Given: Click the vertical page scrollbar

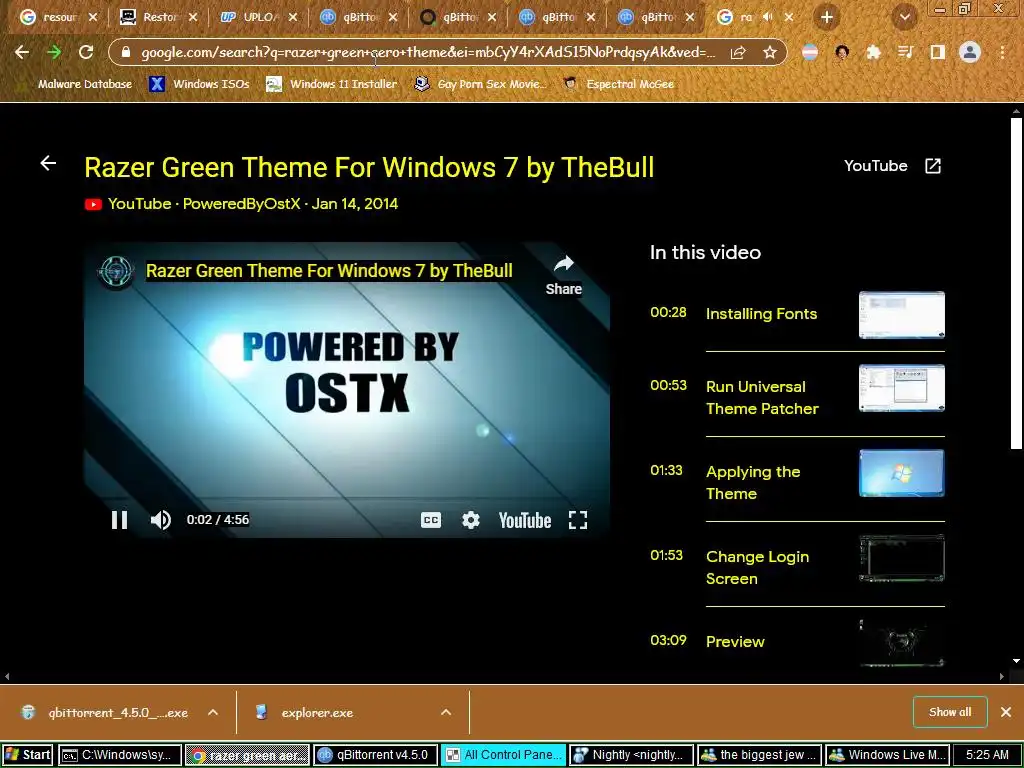Looking at the screenshot, I should click(x=1016, y=283).
